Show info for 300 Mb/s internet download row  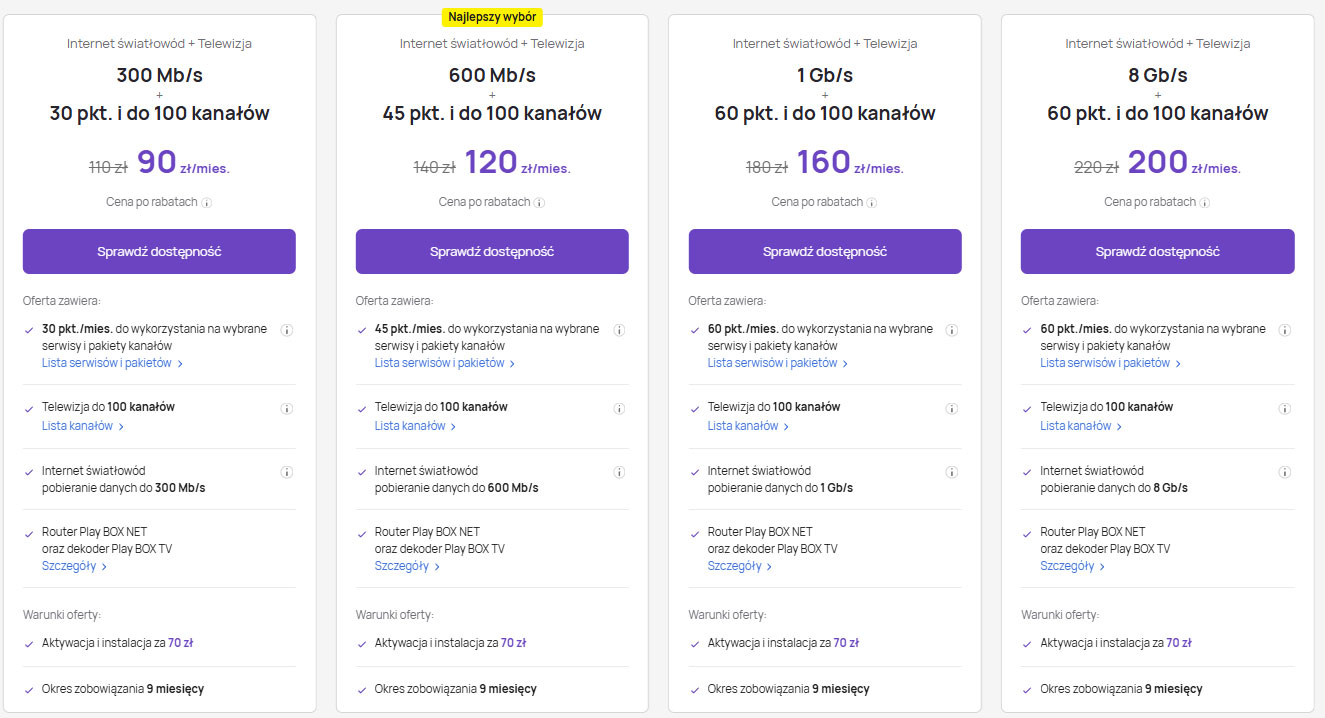pos(286,472)
